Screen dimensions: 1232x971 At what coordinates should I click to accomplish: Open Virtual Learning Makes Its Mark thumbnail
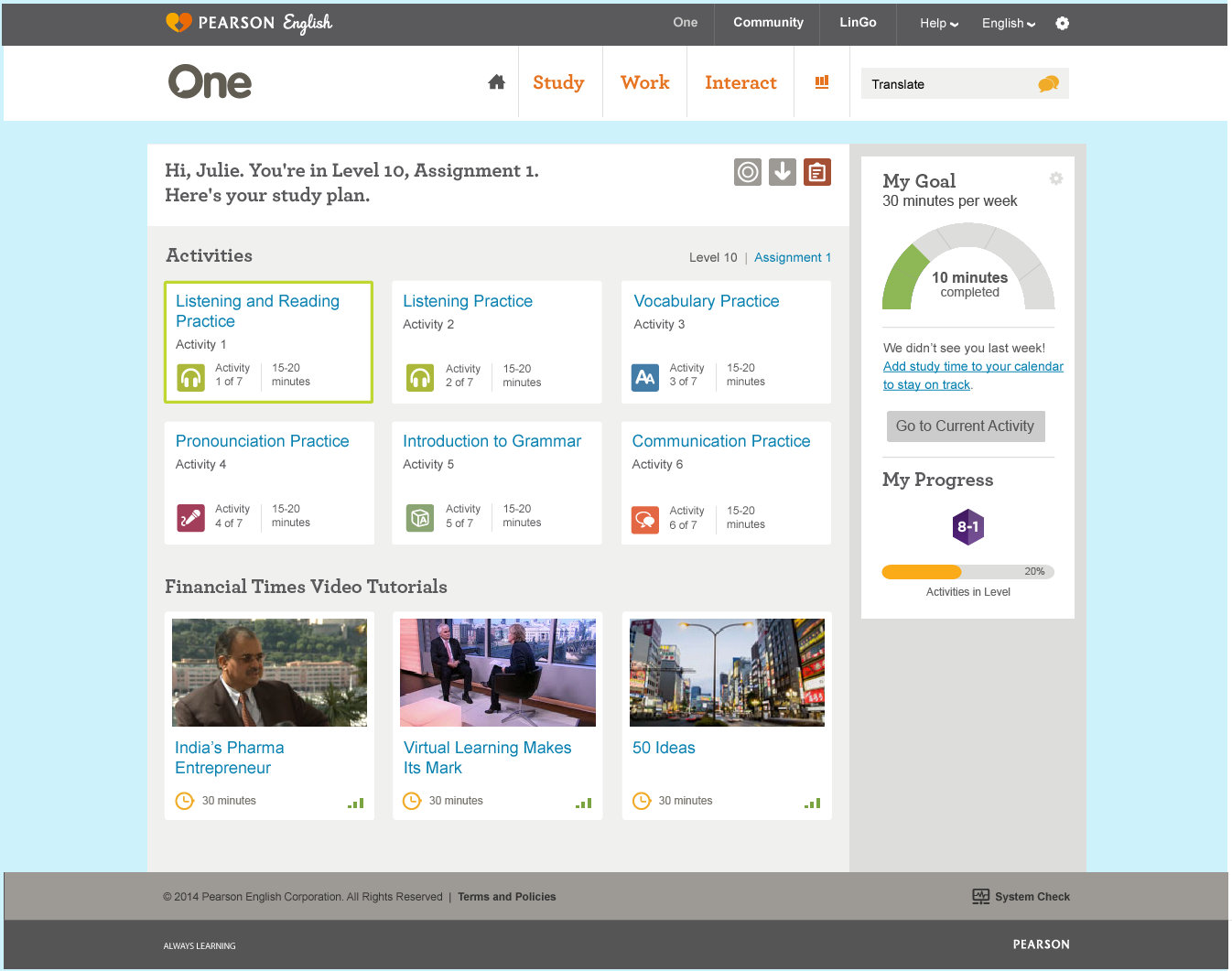tap(498, 673)
